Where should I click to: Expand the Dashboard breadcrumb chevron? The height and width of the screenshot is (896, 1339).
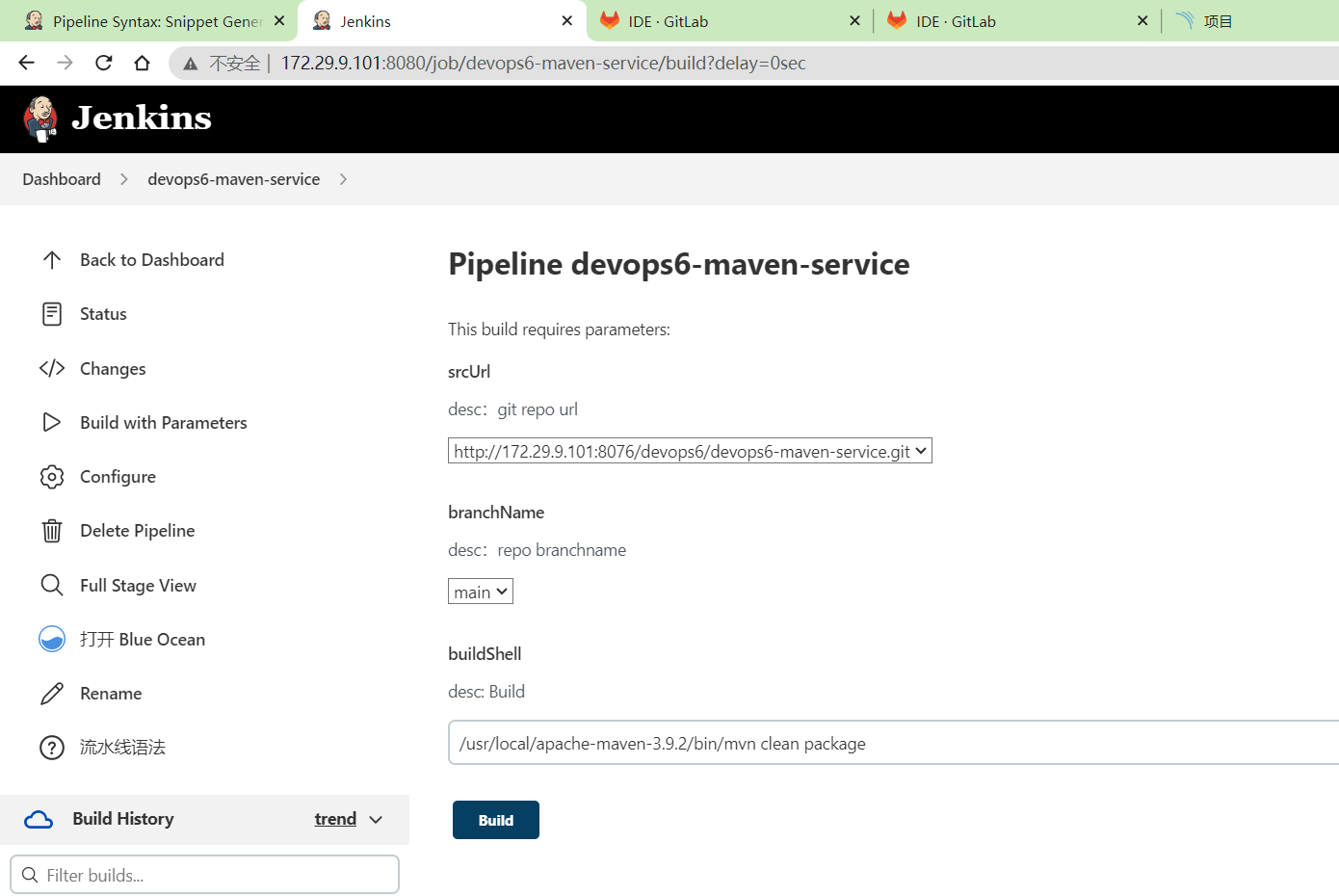click(x=123, y=179)
